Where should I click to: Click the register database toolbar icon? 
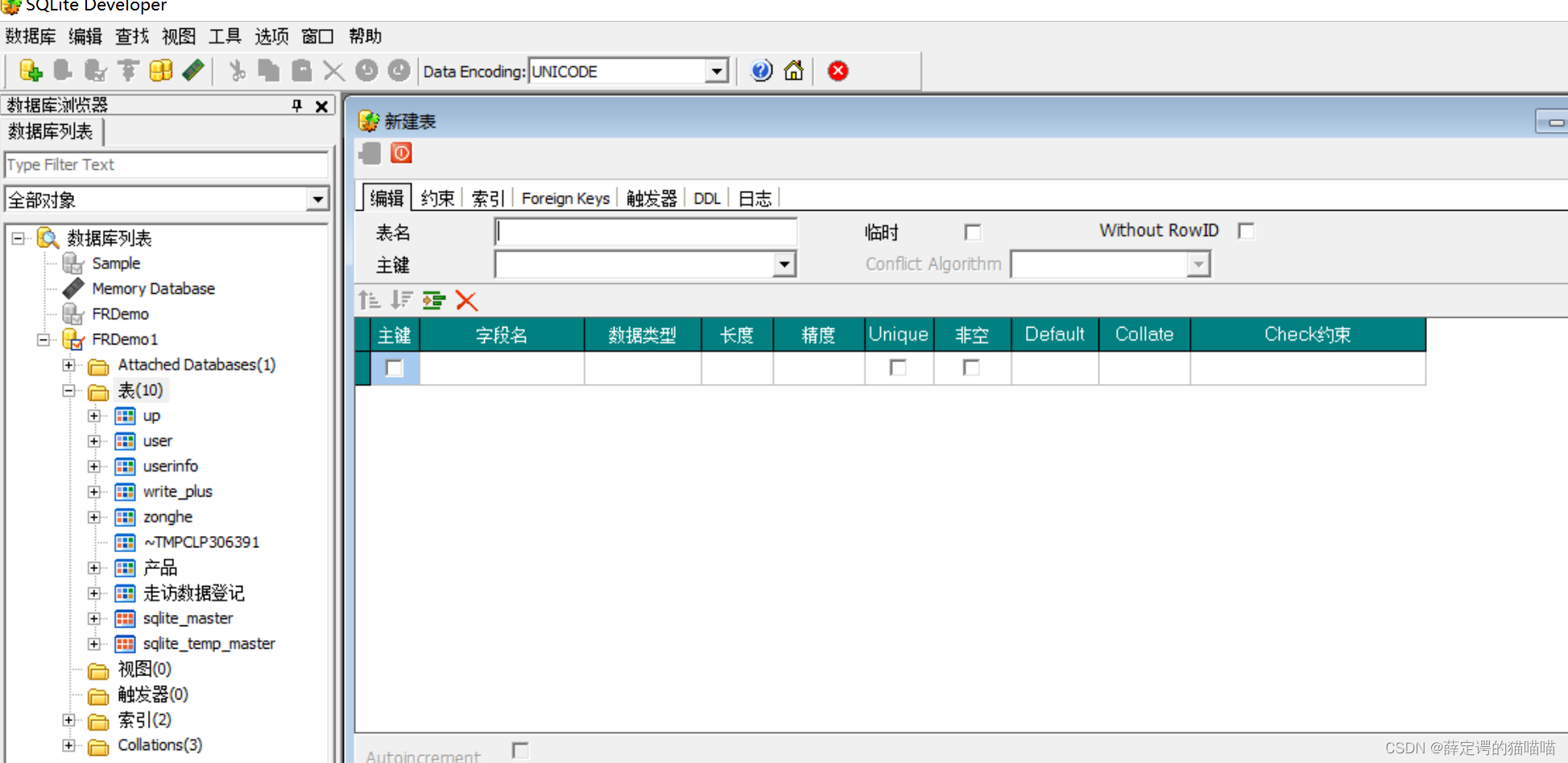click(x=31, y=71)
